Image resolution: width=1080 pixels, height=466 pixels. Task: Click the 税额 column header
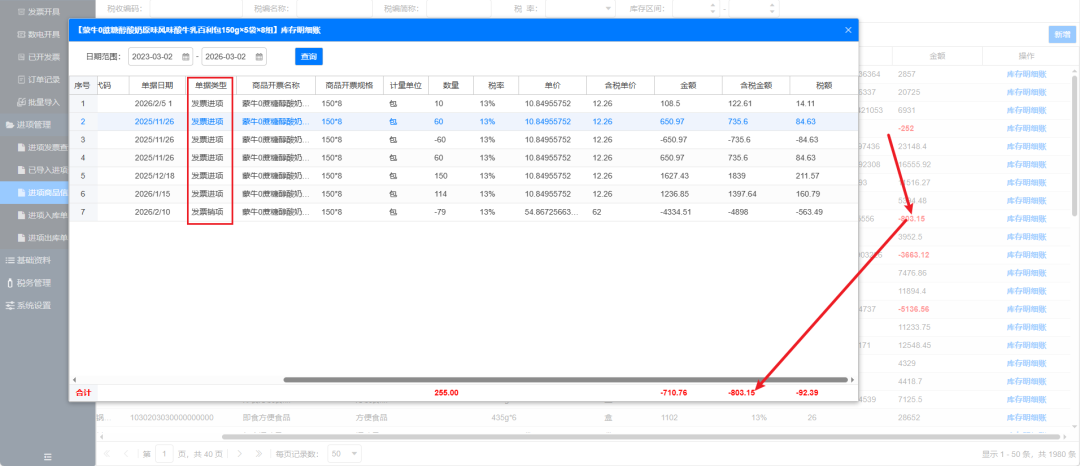pyautogui.click(x=824, y=86)
